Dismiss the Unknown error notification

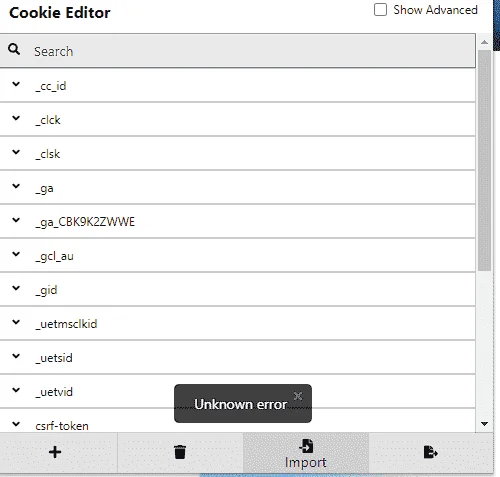click(298, 396)
